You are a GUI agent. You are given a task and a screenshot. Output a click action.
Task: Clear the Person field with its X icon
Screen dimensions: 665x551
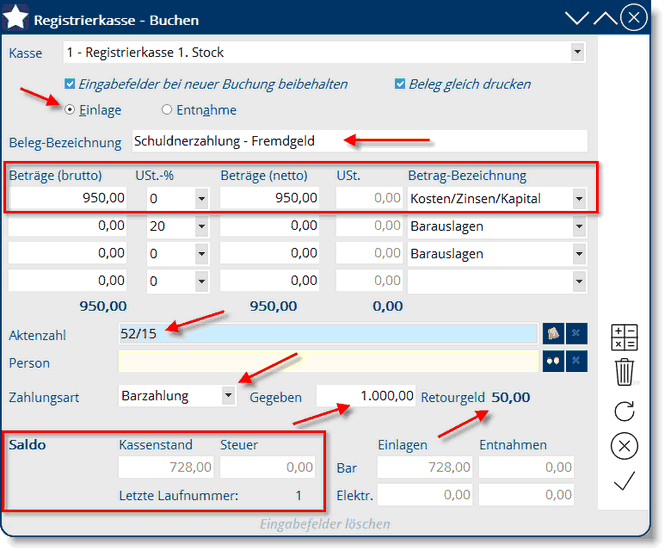pos(576,361)
